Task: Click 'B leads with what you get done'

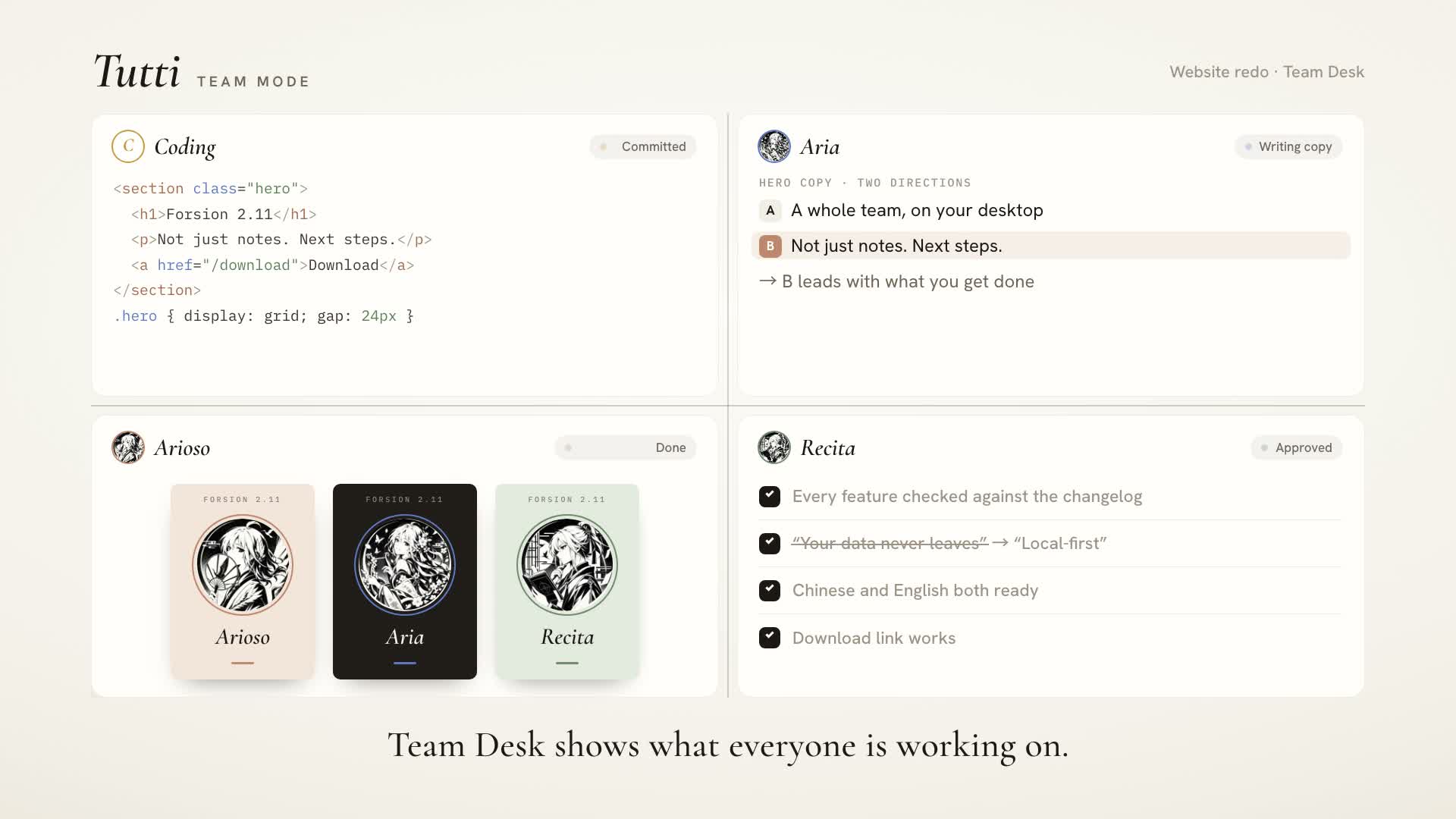Action: coord(896,281)
